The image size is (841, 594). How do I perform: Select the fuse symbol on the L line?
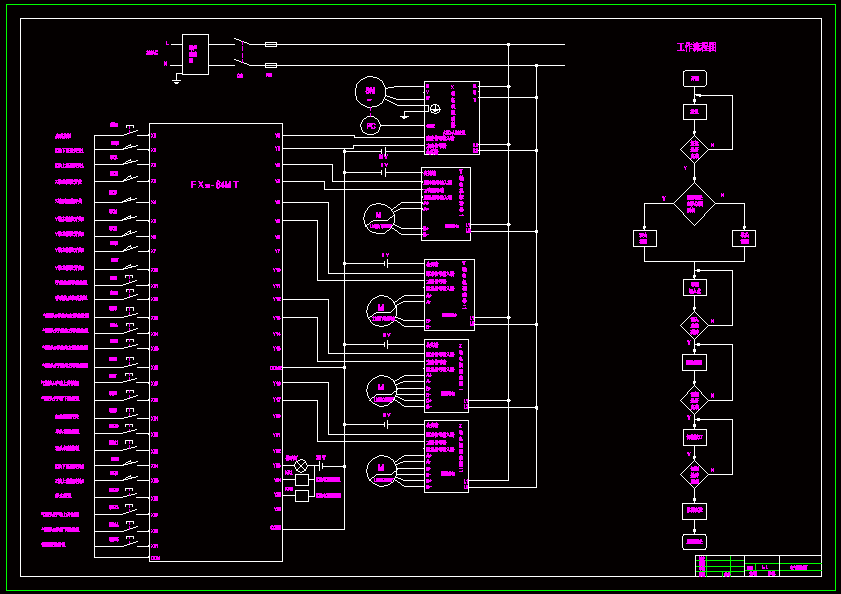(271, 45)
